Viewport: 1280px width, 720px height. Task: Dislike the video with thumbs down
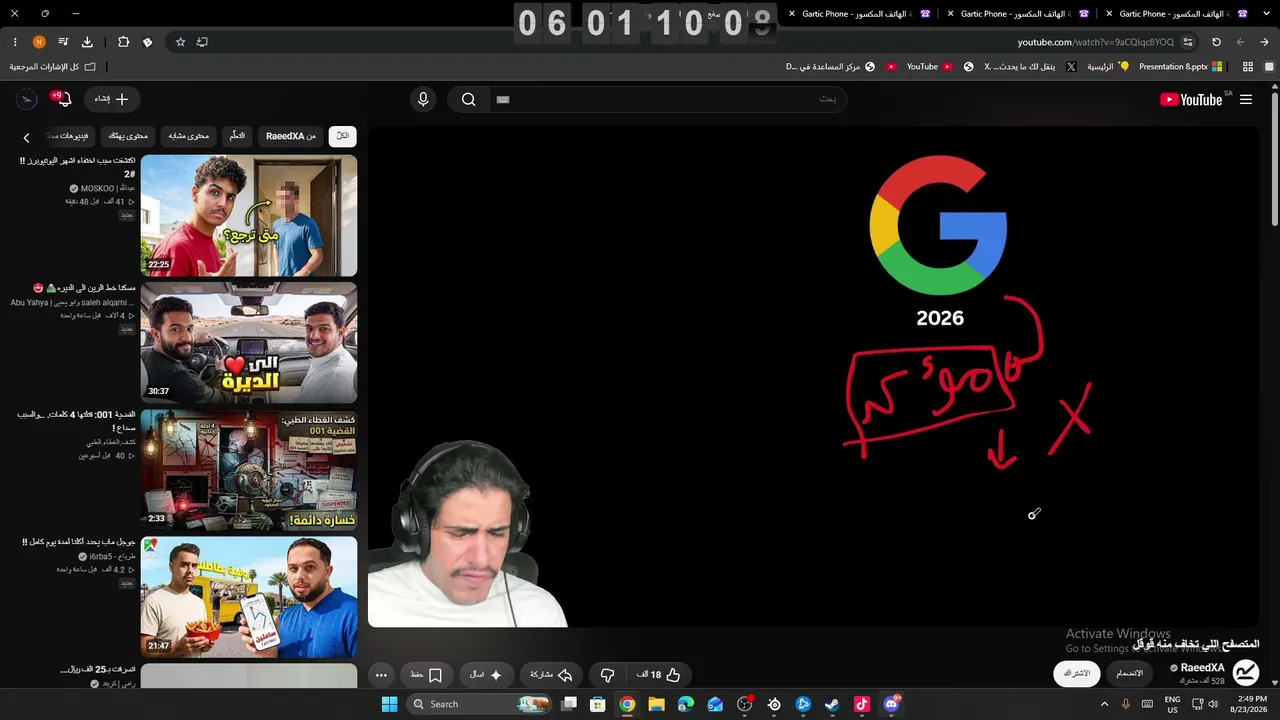point(607,675)
